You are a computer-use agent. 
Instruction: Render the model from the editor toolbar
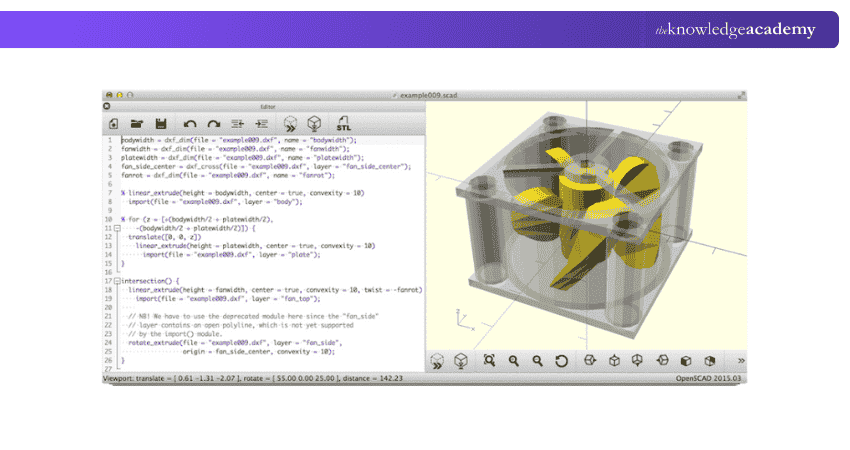[315, 123]
